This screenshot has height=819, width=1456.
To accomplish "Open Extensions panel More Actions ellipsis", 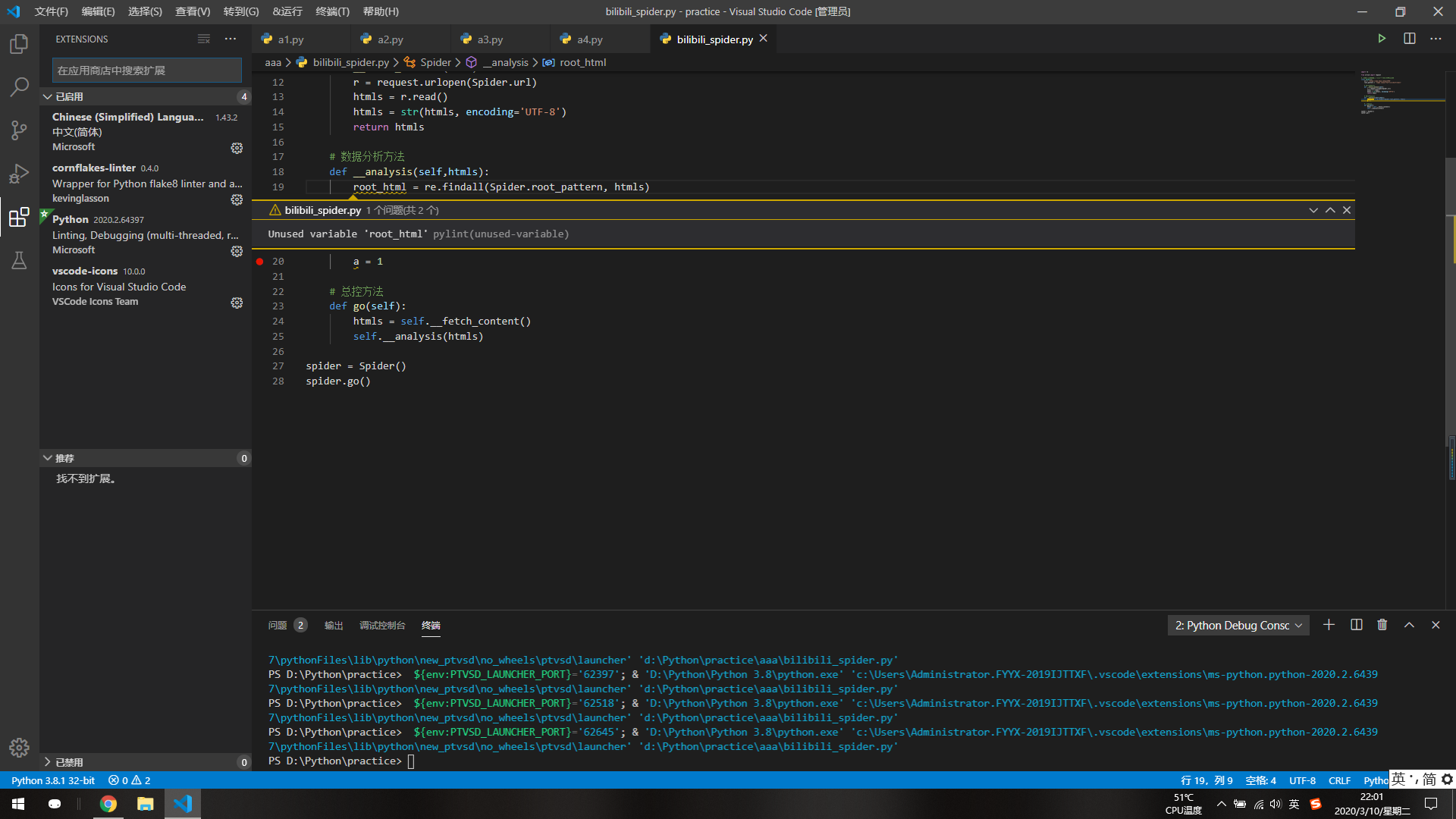I will pyautogui.click(x=231, y=39).
